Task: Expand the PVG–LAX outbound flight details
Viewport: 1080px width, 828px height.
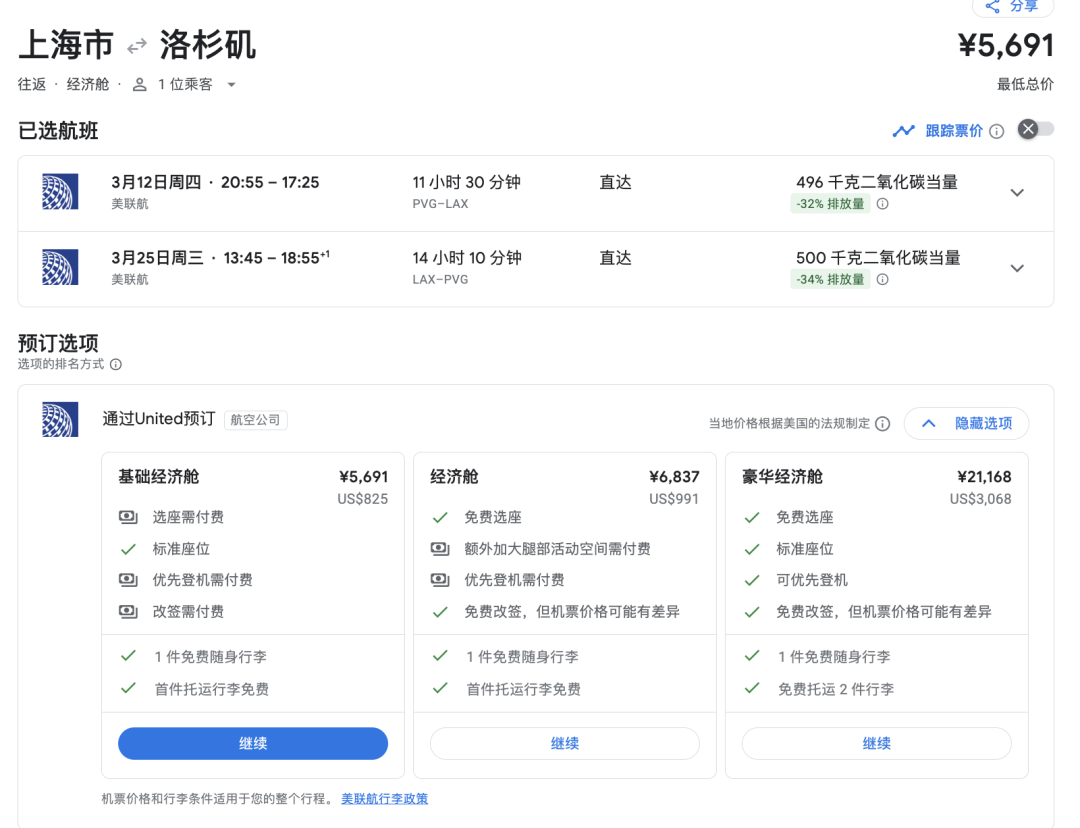Action: tap(1017, 193)
